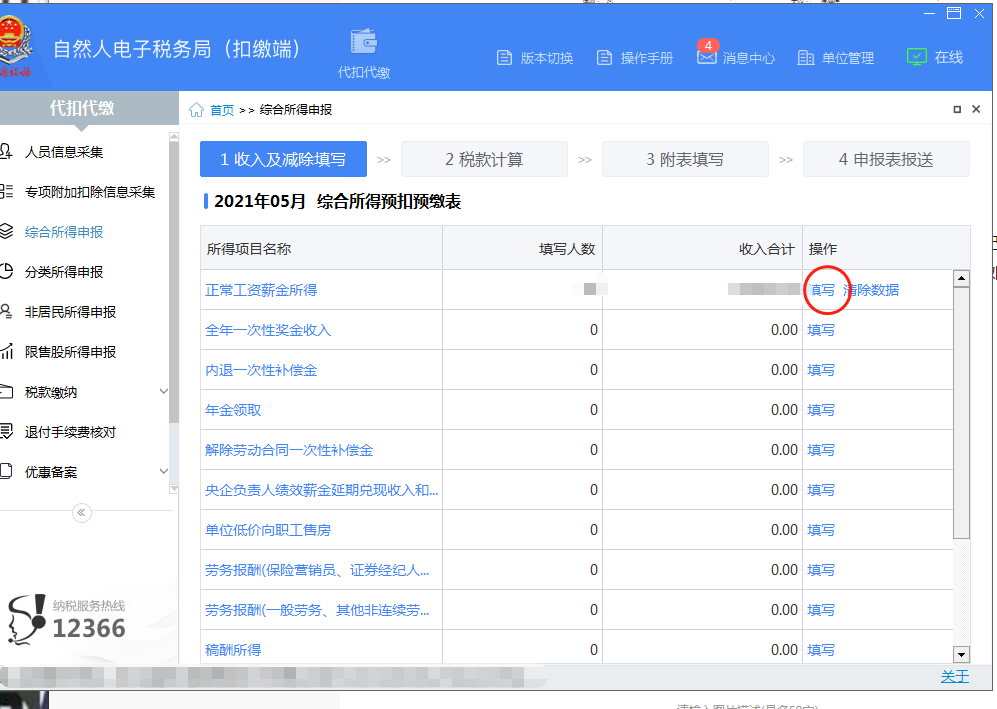This screenshot has height=709, width=997.
Task: Click 填写 for 年金领取
Action: [821, 410]
